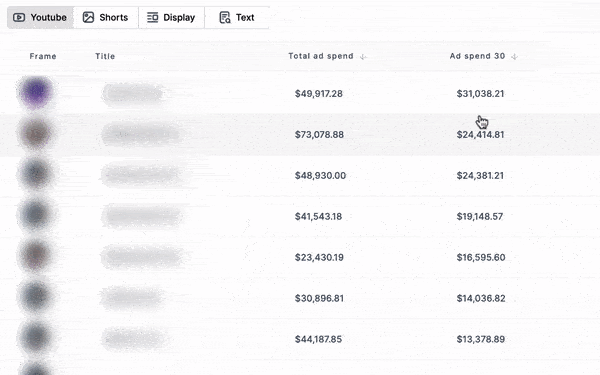Click the Display layout icon
The width and height of the screenshot is (600, 375).
coord(153,18)
